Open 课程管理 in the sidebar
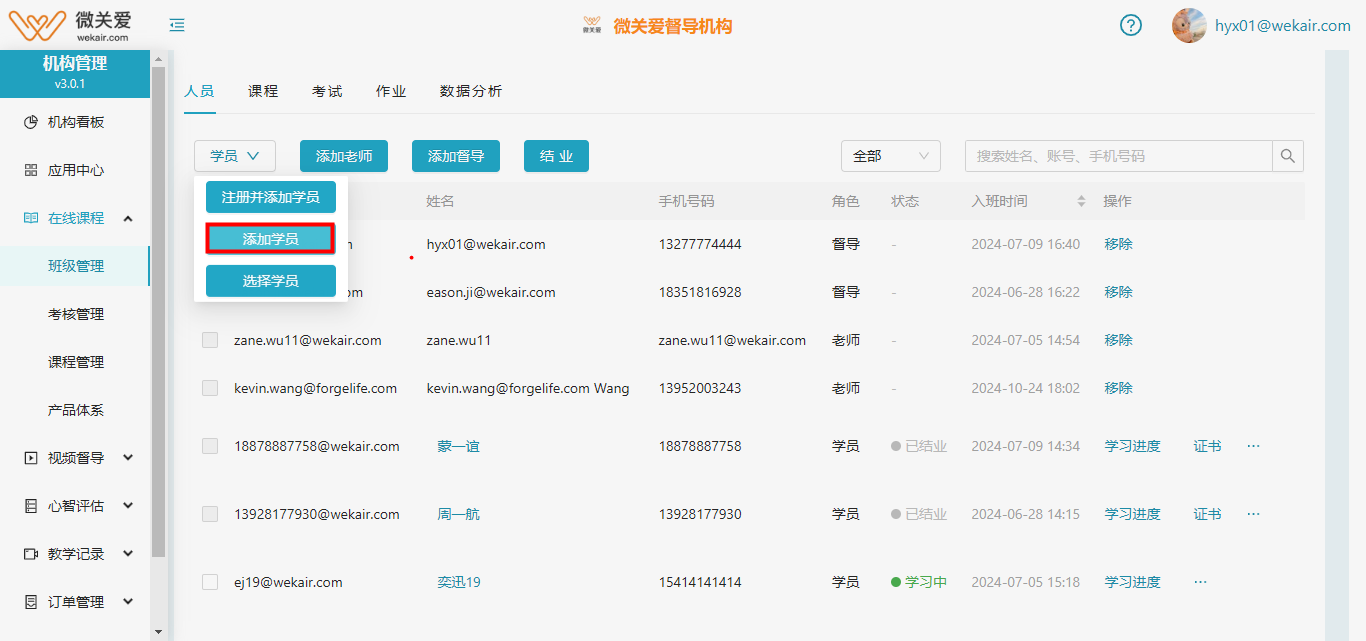 [x=75, y=362]
